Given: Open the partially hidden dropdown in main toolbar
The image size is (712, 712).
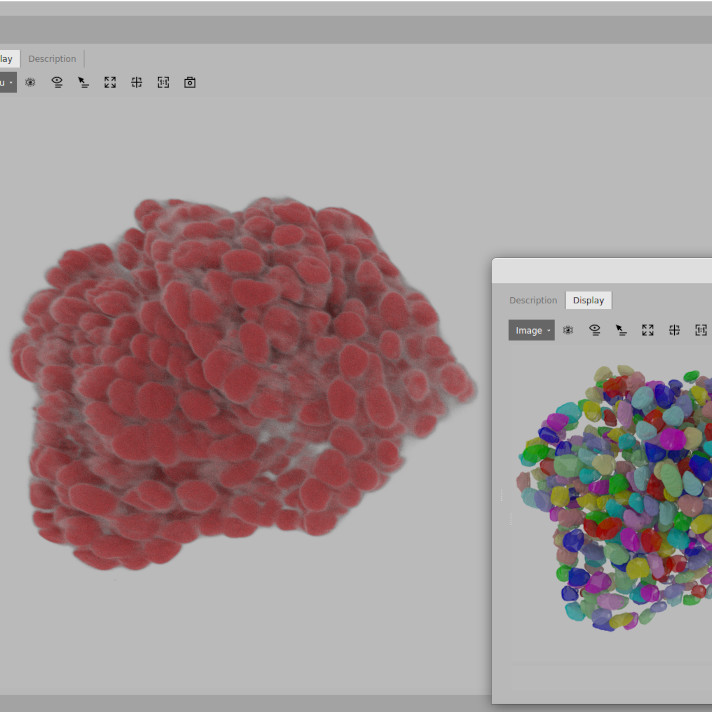Looking at the screenshot, I should 7,83.
